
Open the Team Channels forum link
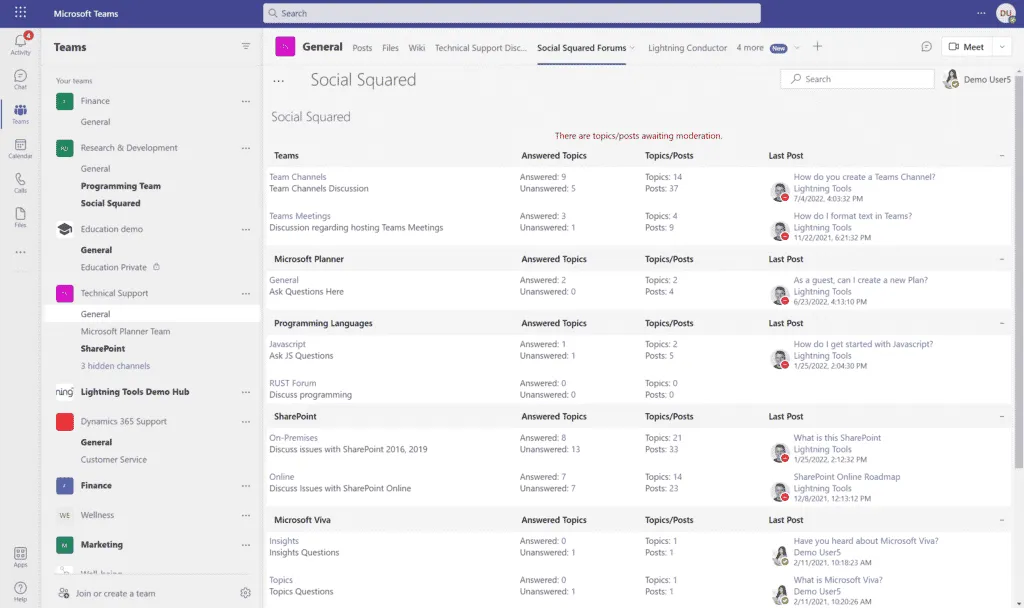point(298,177)
